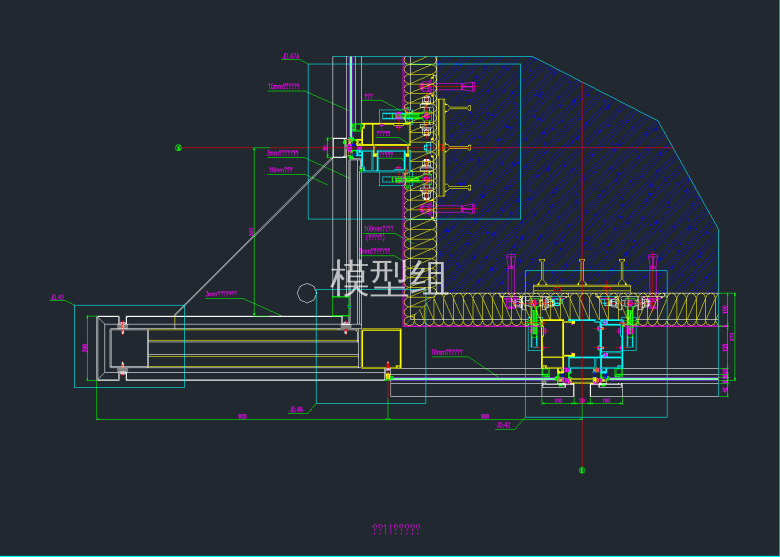Click the magenta drawing title at bottom
The width and height of the screenshot is (780, 557).
point(396,528)
